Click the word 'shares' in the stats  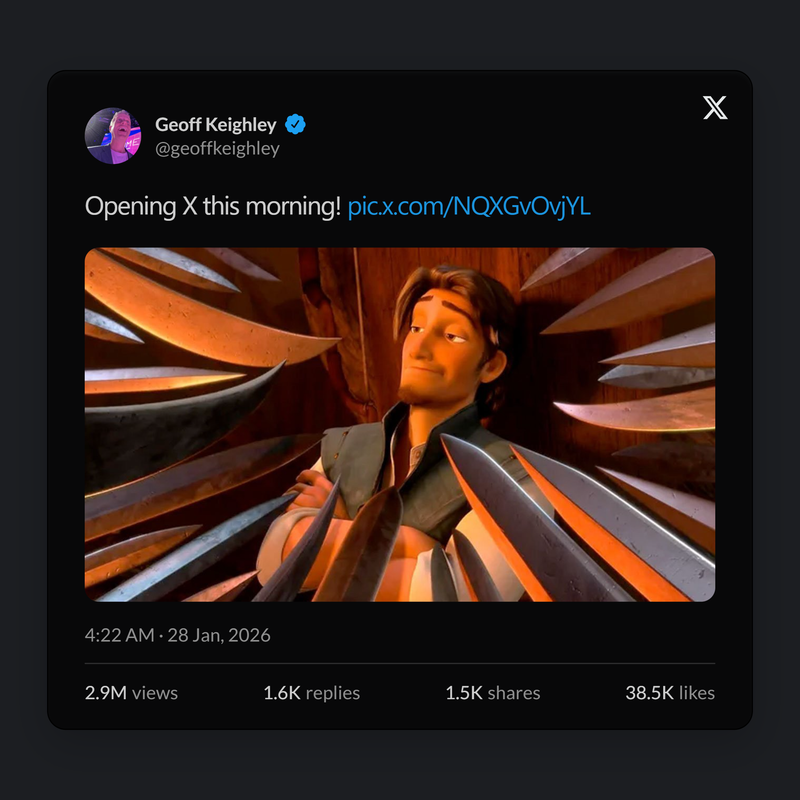click(515, 693)
